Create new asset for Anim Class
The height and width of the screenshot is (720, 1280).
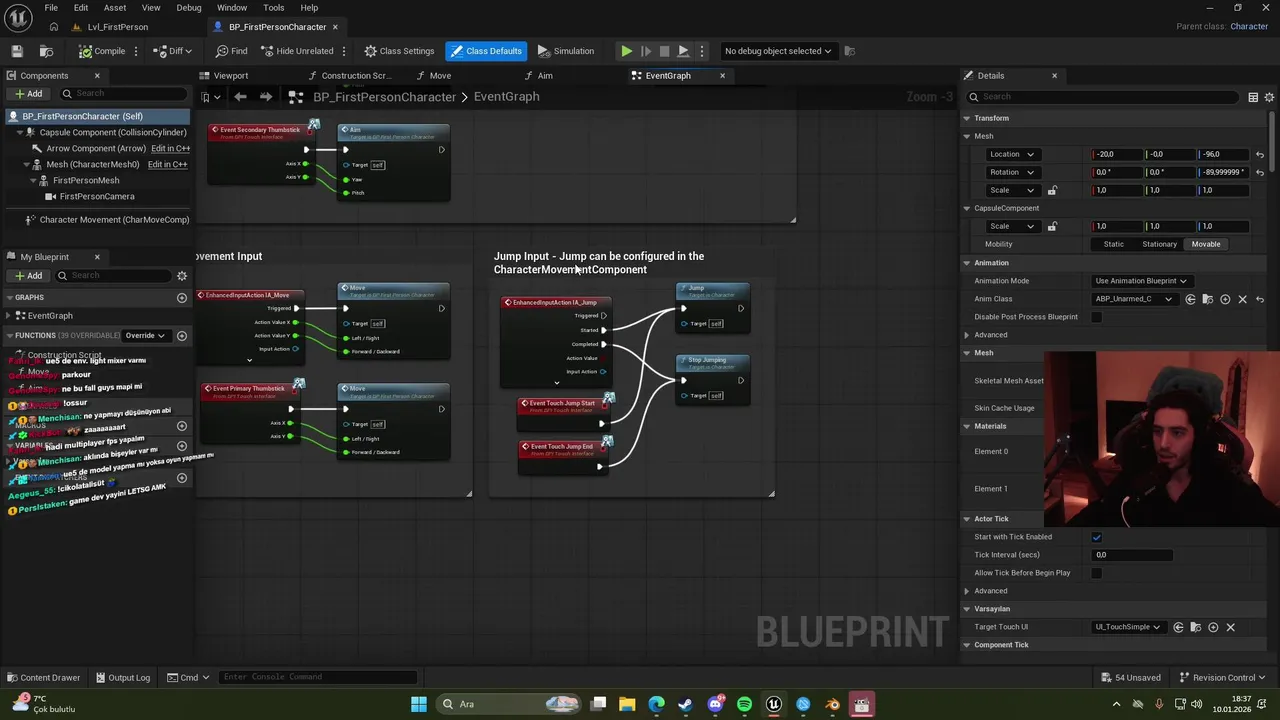tap(1225, 299)
